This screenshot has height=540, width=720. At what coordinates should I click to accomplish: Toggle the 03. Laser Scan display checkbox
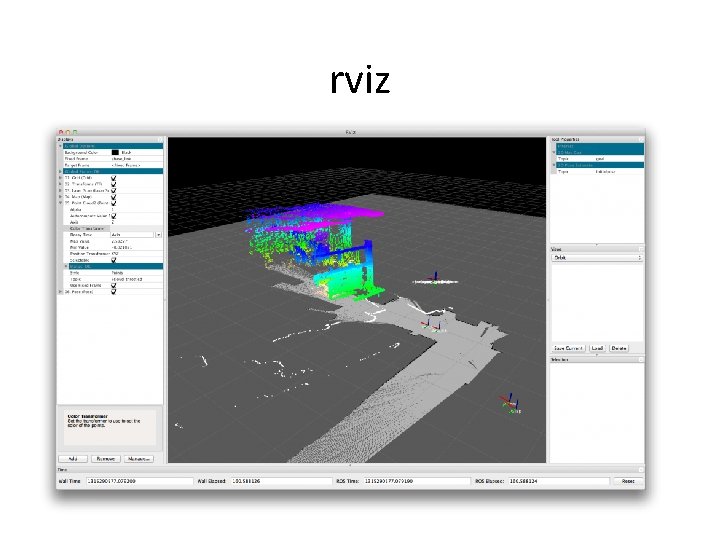(x=113, y=190)
